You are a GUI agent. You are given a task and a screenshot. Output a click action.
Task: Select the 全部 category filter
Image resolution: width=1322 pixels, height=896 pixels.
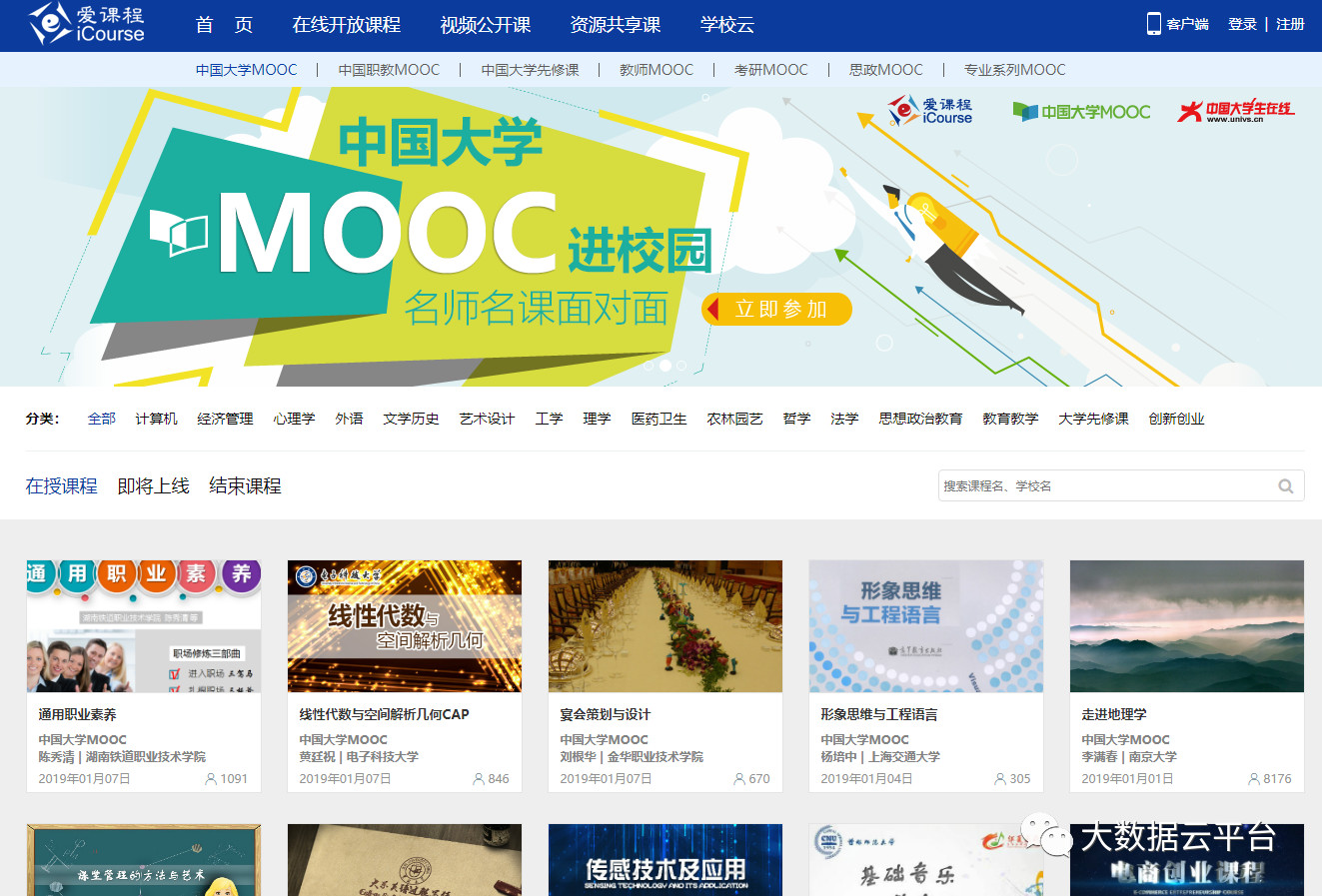[101, 419]
